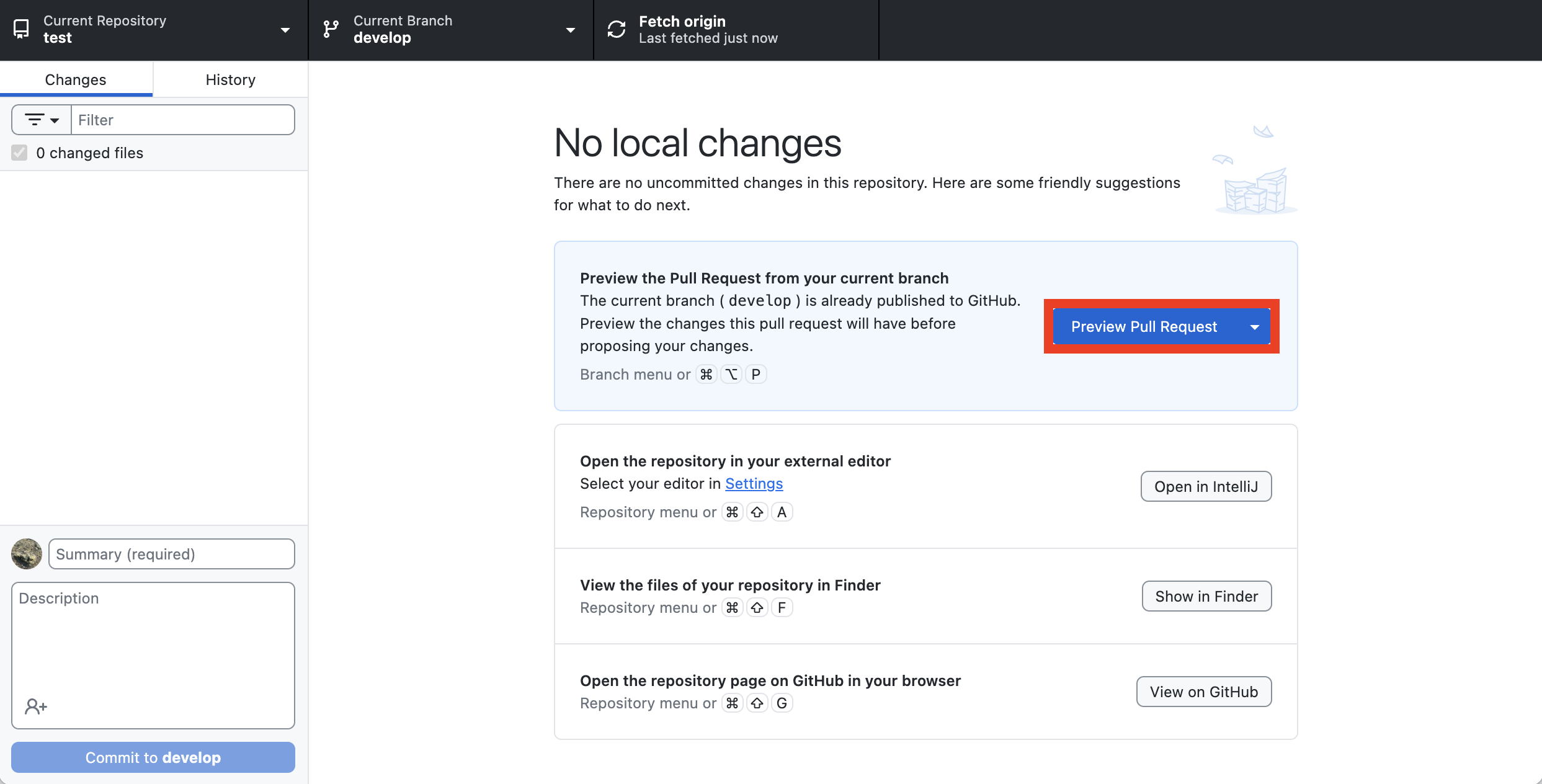Click the Preview Pull Request button
Screen dimensions: 1542x784
(1143, 327)
